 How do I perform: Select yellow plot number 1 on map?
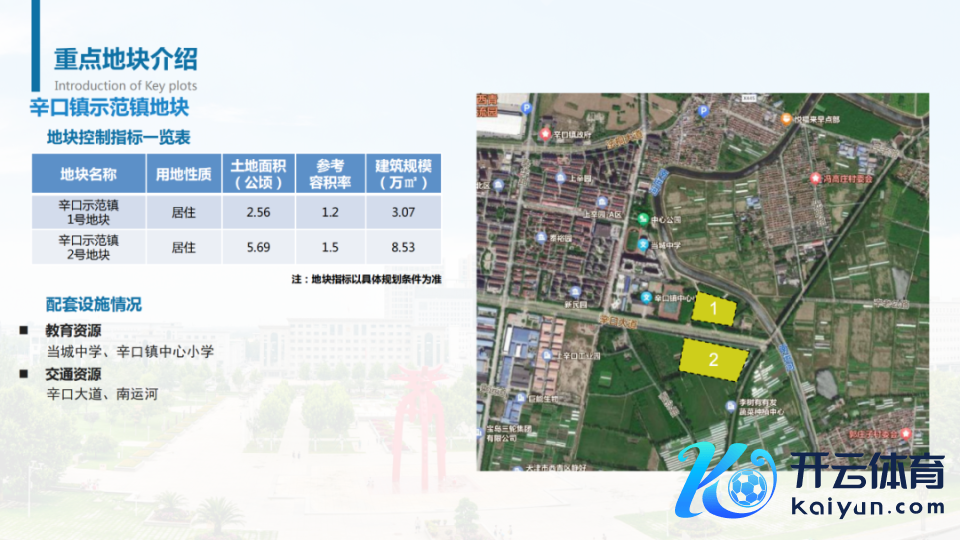(x=714, y=310)
